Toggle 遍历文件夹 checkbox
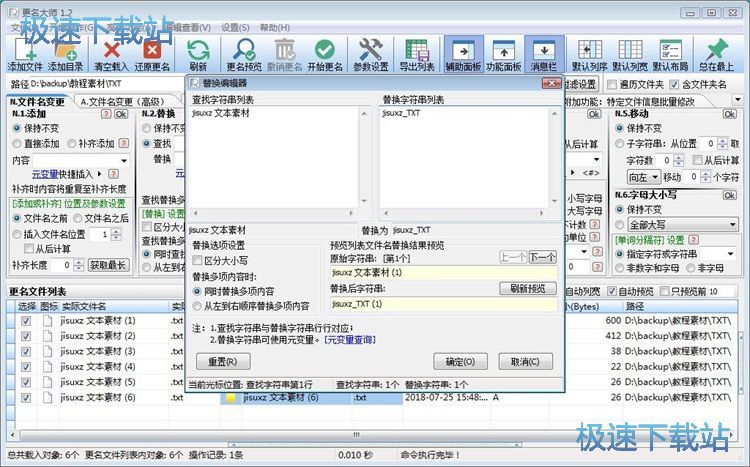Viewport: 750px width, 467px height. click(611, 85)
